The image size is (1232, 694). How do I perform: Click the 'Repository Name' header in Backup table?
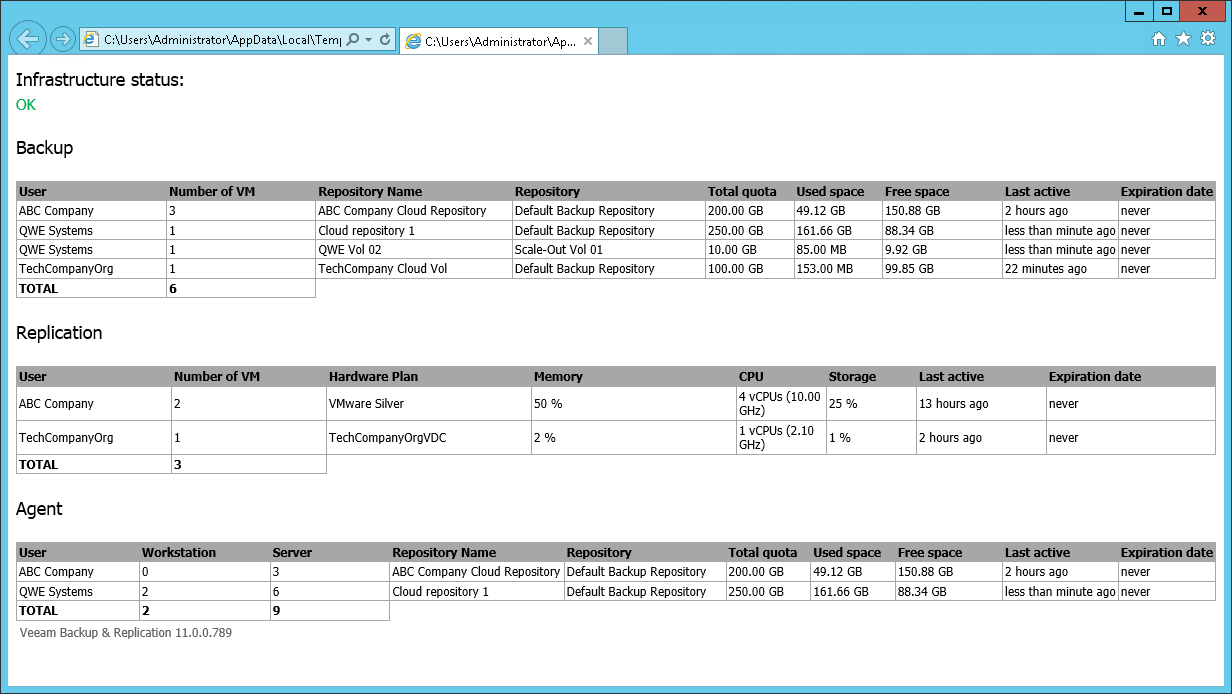pos(370,192)
